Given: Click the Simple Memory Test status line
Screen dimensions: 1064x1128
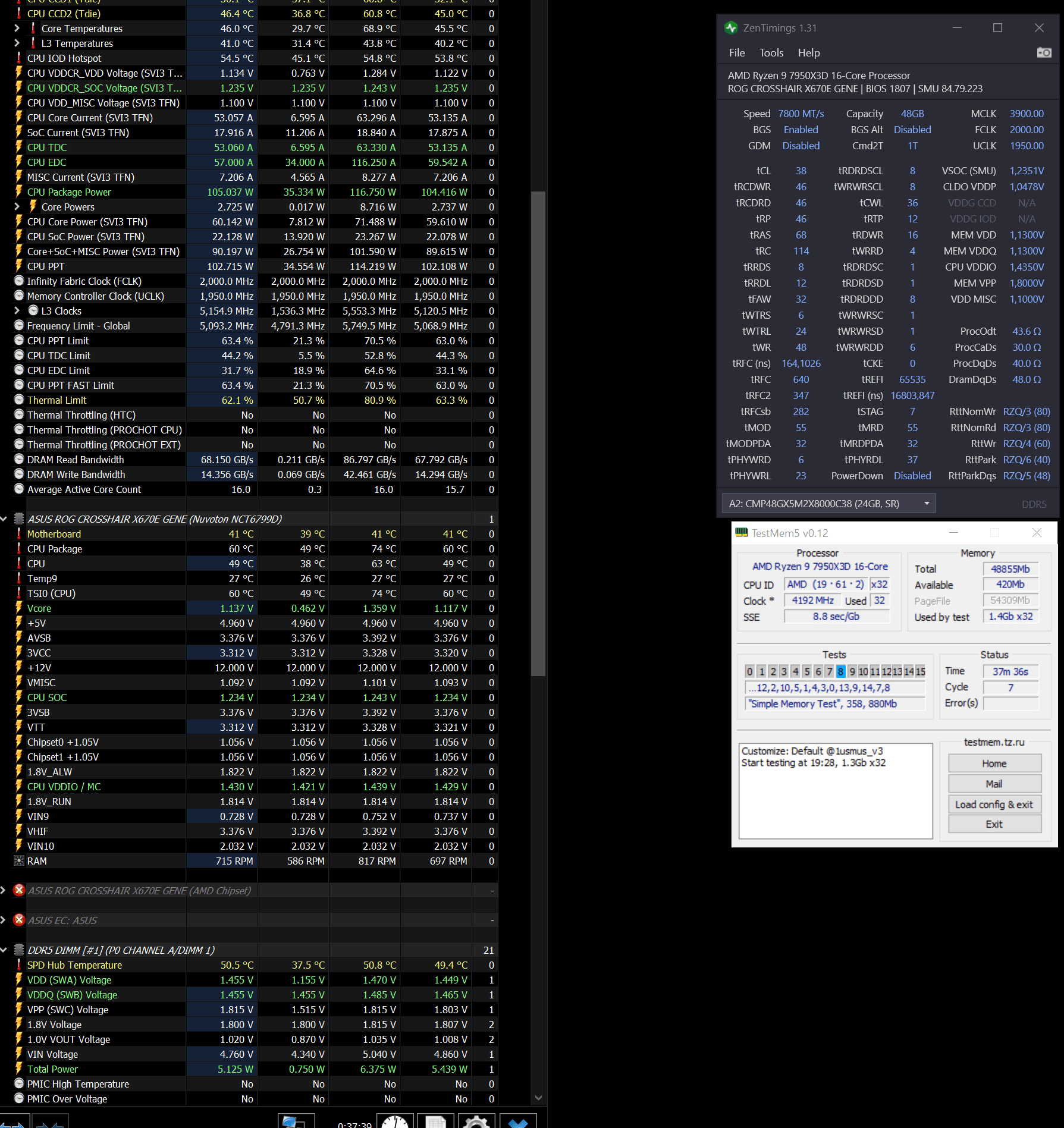Looking at the screenshot, I should [835, 703].
